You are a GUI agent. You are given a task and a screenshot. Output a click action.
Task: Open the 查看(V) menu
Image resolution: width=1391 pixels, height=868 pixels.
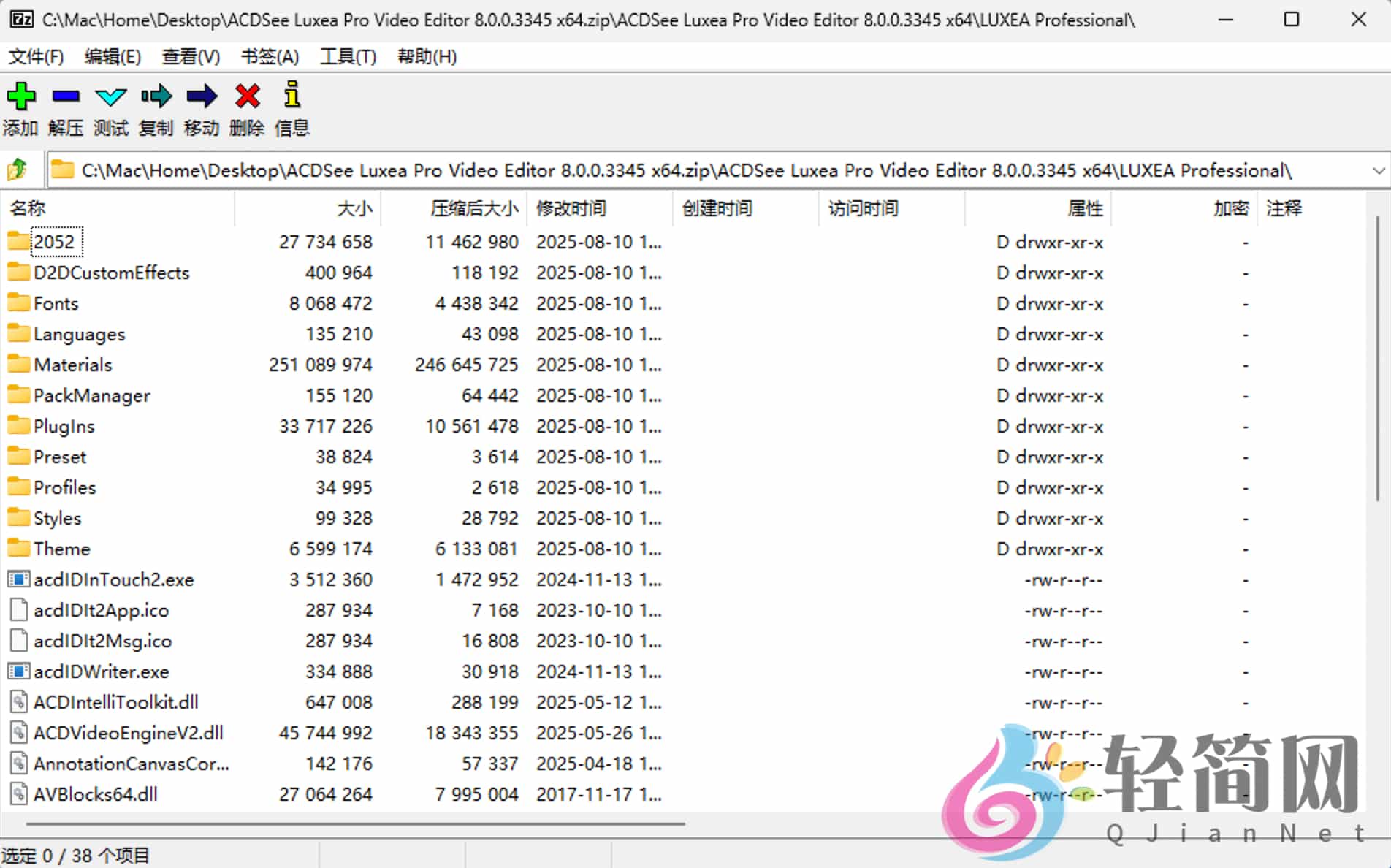[x=190, y=56]
